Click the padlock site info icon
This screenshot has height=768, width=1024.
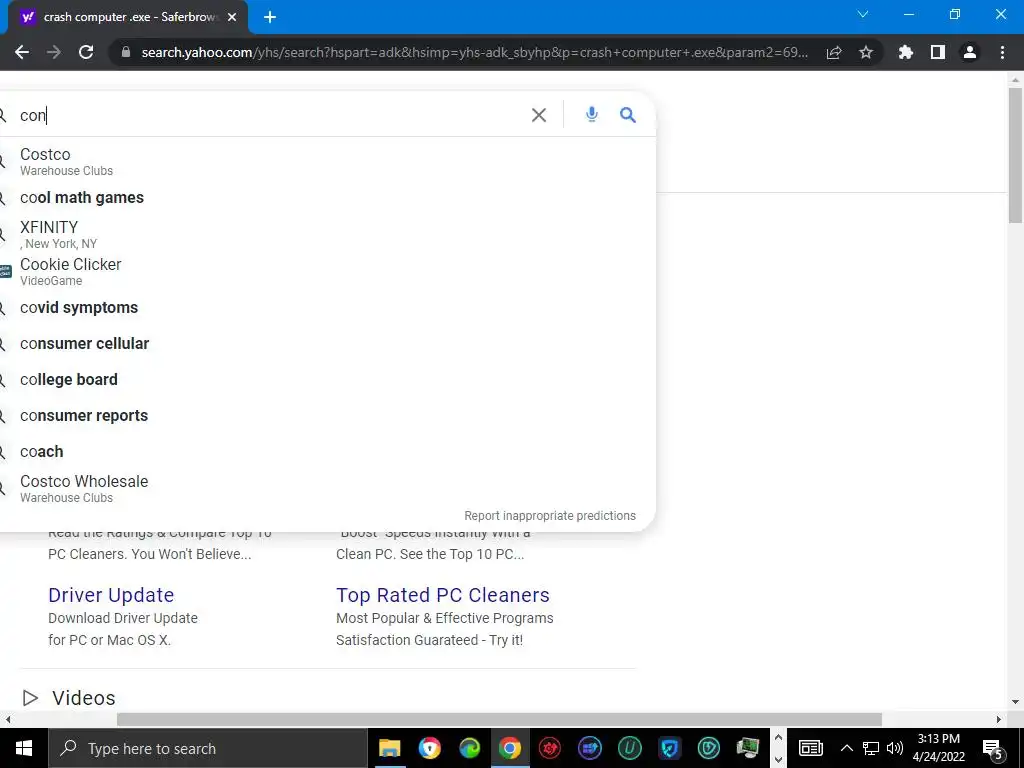tap(126, 52)
